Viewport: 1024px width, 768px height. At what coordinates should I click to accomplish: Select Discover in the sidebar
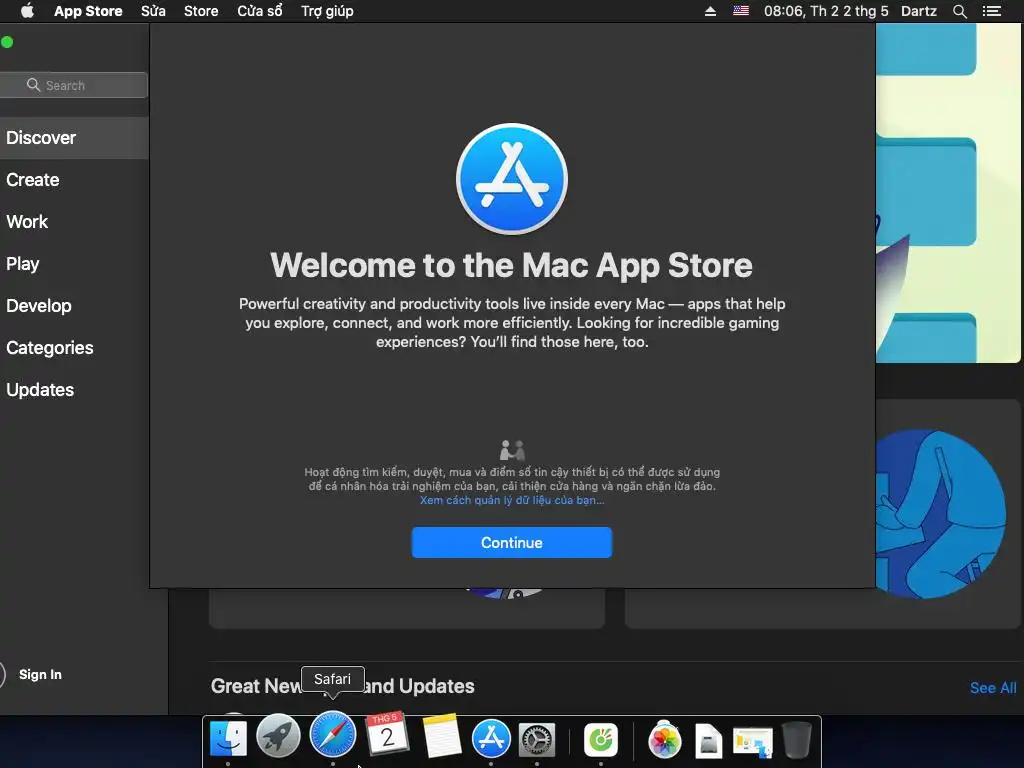coord(74,138)
